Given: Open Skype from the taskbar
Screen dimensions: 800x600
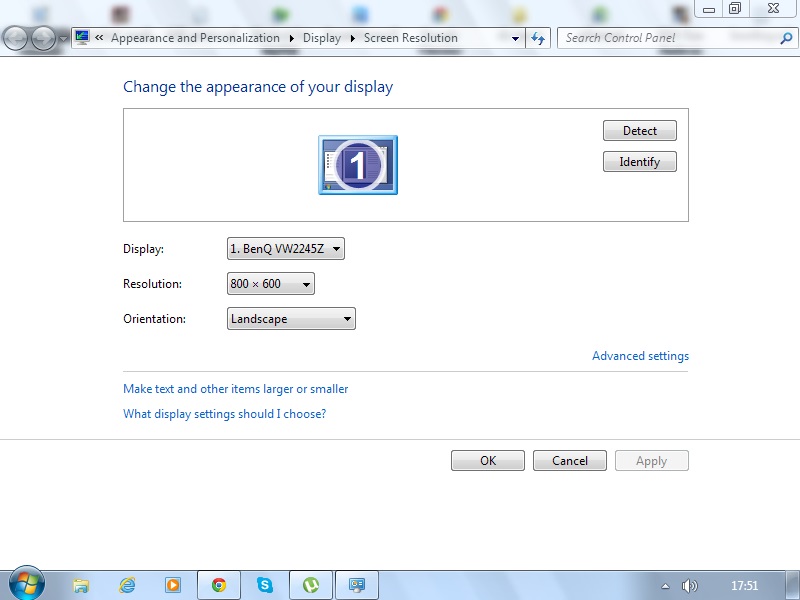Looking at the screenshot, I should point(264,585).
